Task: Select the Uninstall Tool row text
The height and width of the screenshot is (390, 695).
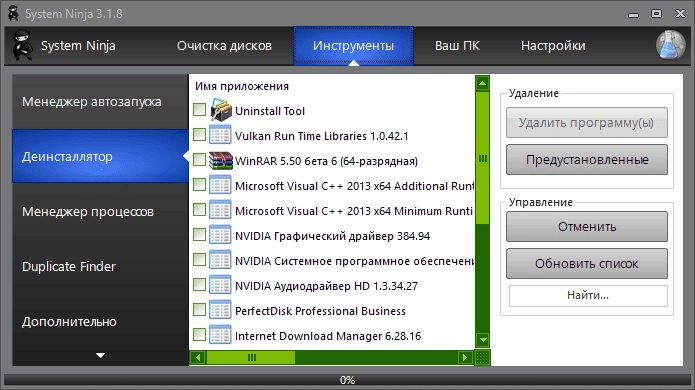Action: [270, 111]
